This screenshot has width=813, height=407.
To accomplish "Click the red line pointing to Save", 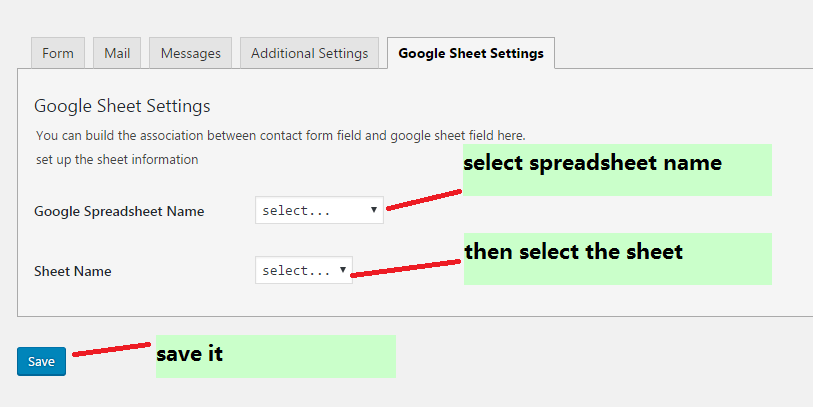I will (x=110, y=349).
